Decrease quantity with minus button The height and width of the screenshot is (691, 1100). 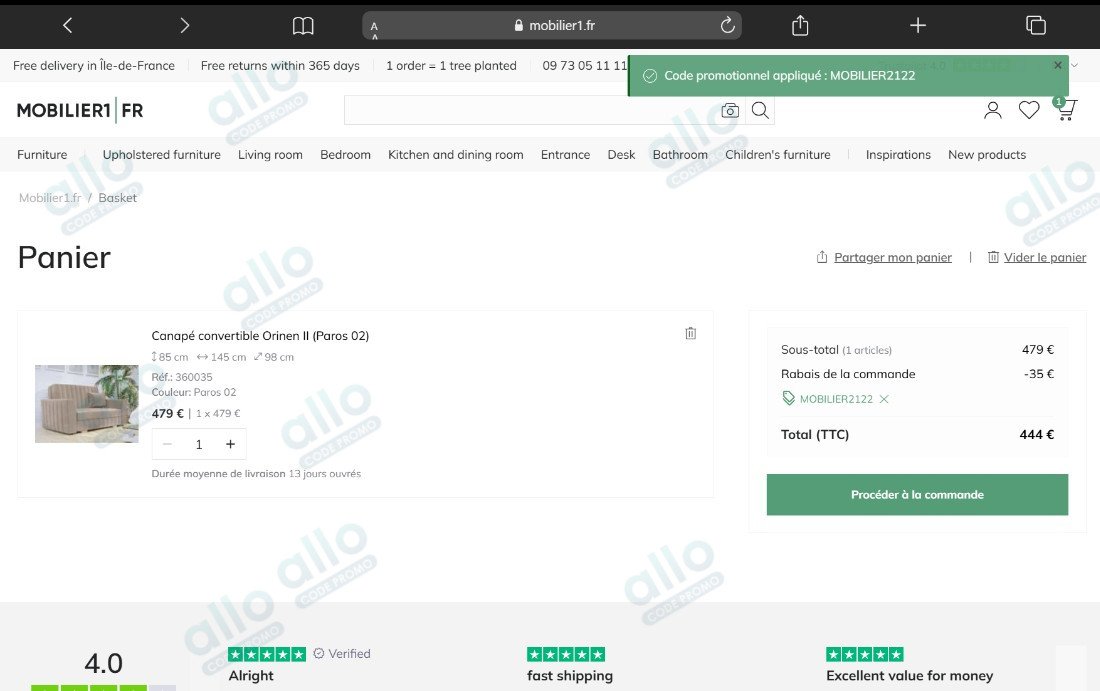(167, 444)
